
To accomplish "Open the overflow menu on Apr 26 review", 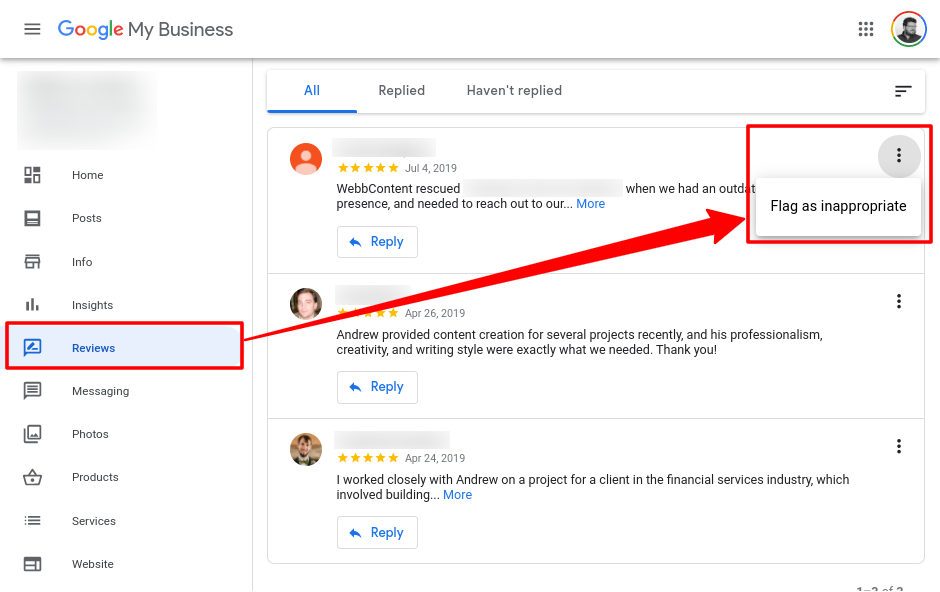I will 899,301.
